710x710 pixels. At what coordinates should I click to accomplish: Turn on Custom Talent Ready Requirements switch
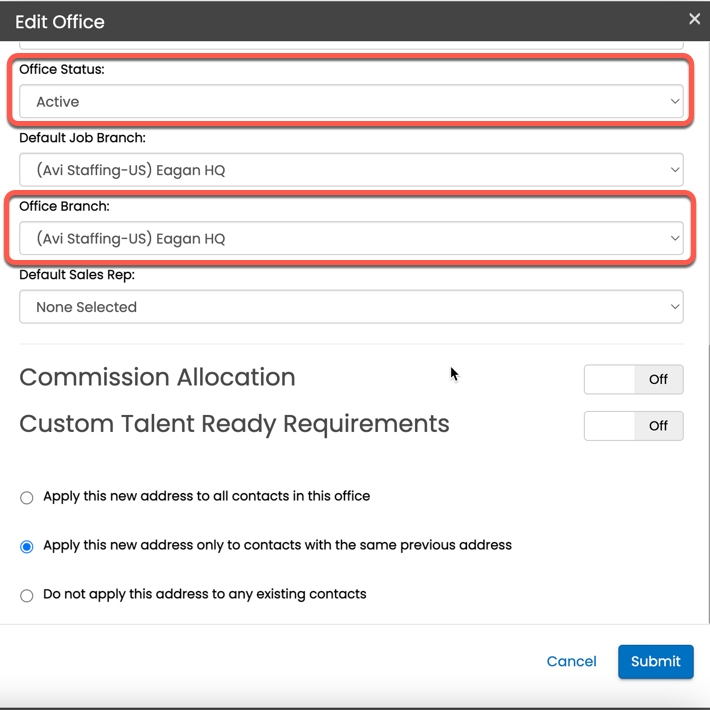633,426
